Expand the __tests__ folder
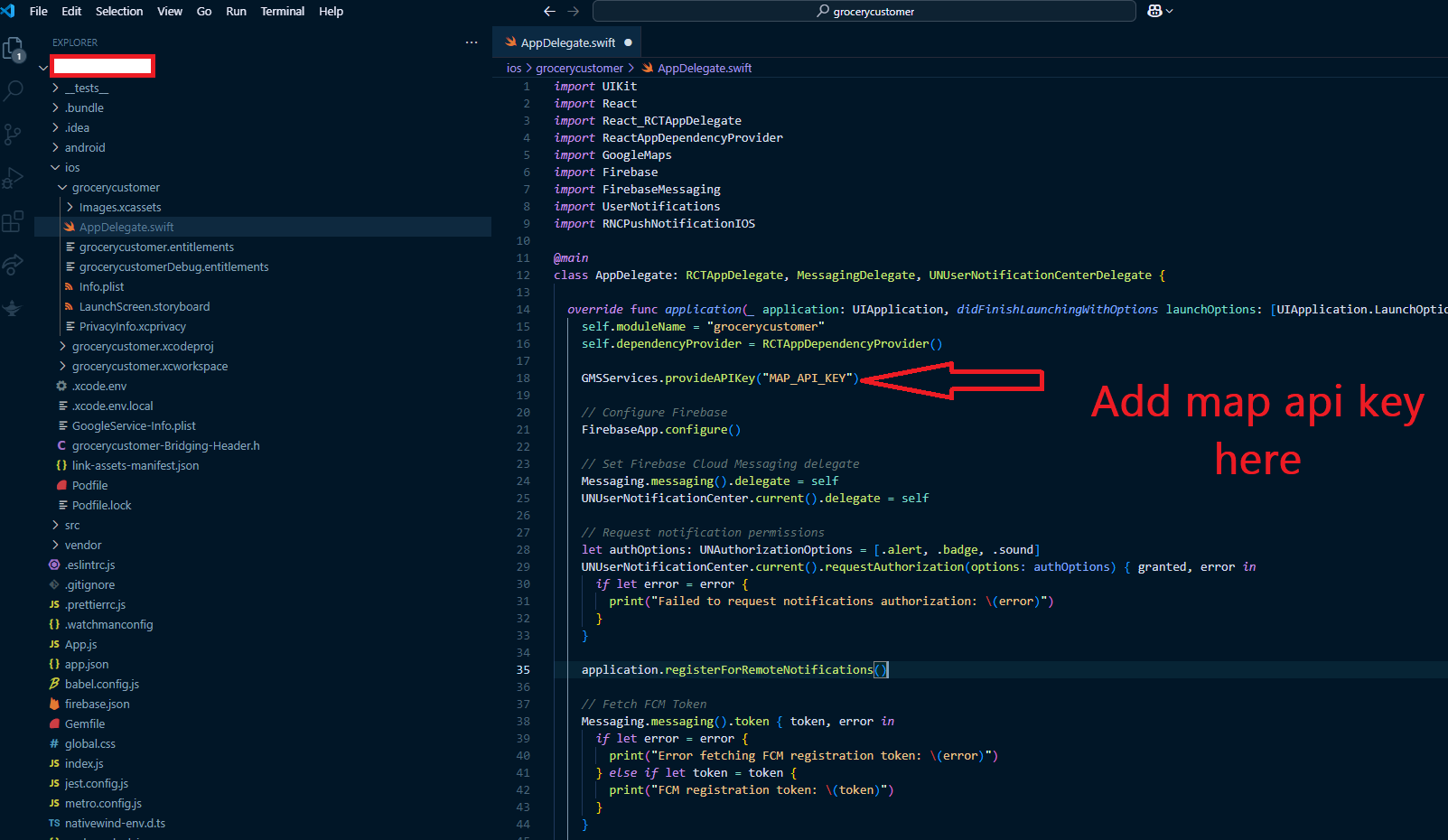This screenshot has height=840, width=1448. click(55, 88)
